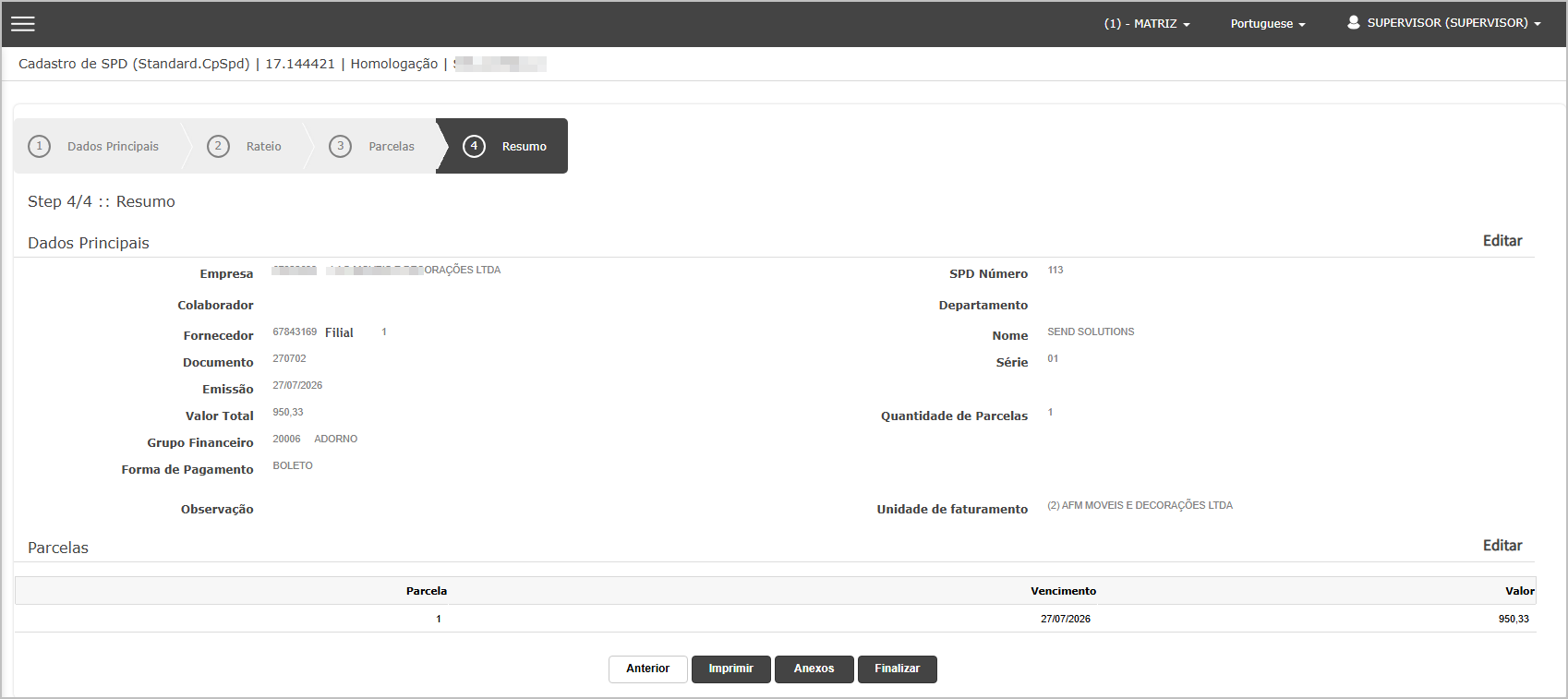Click the Step 4/4 :: Resumo heading
Screen dimensions: 1568x699
coord(102,201)
